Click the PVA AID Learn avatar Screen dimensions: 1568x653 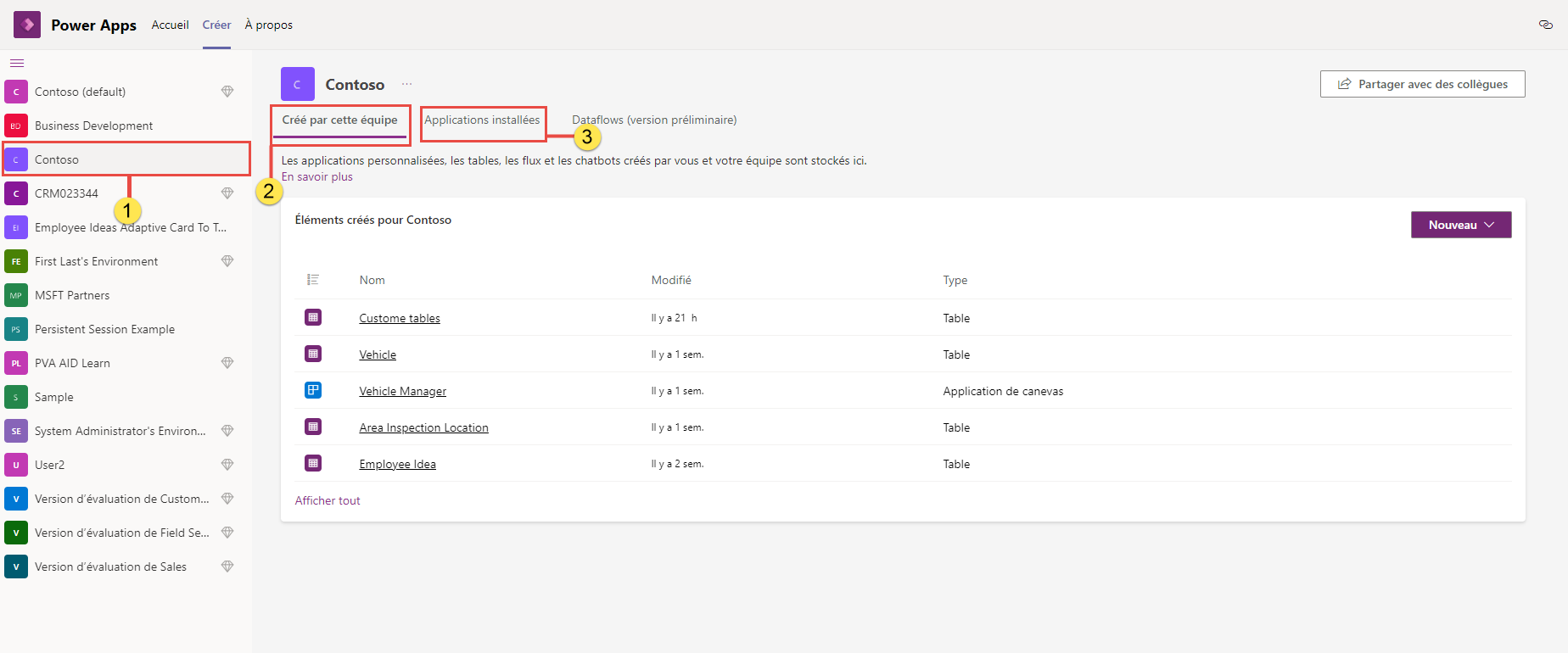pyautogui.click(x=16, y=363)
